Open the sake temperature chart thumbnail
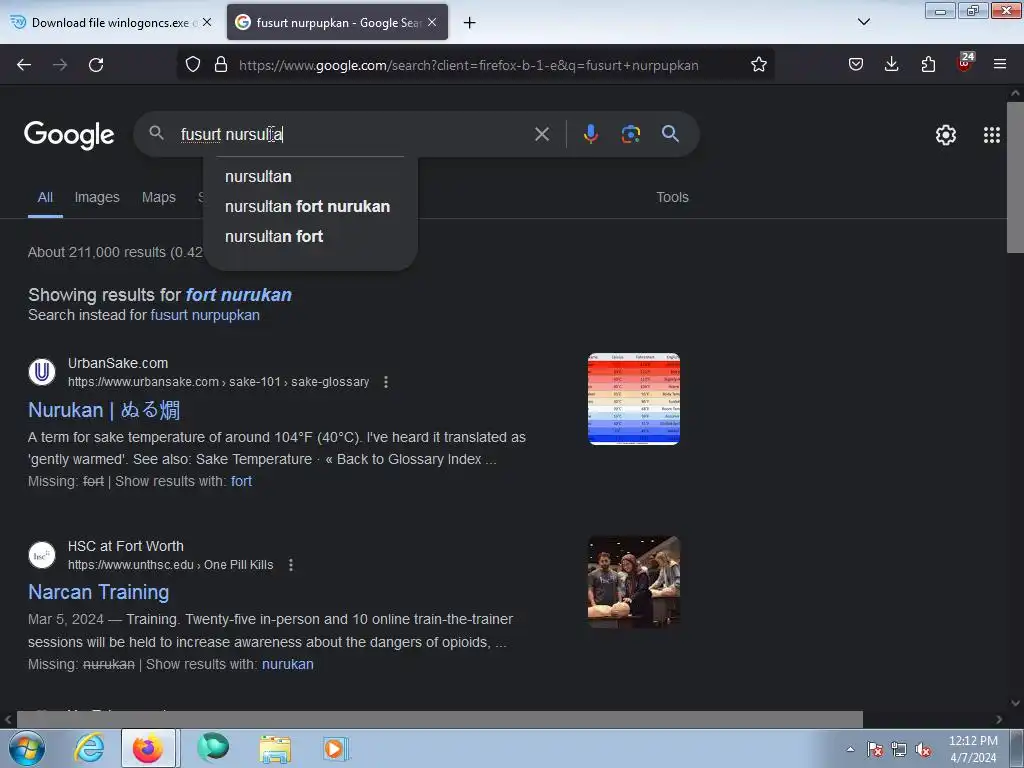 coord(633,399)
